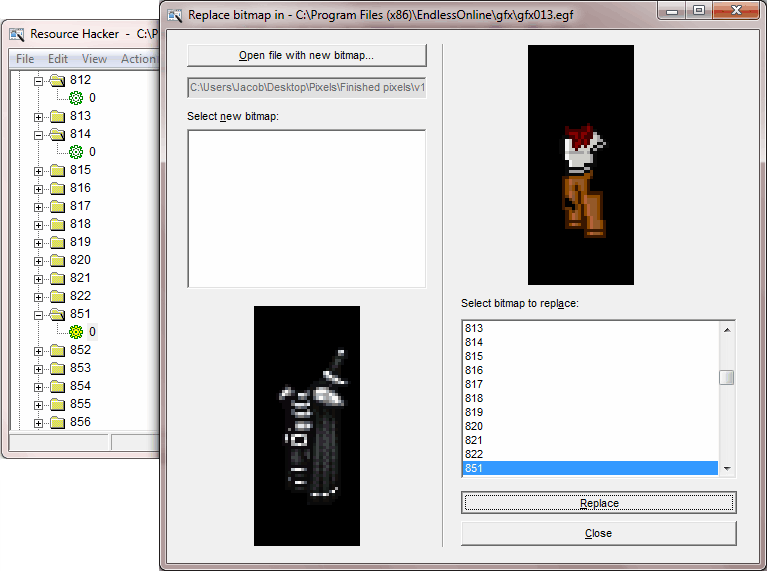
Task: Collapse the 851 tree node
Action: coord(38,316)
